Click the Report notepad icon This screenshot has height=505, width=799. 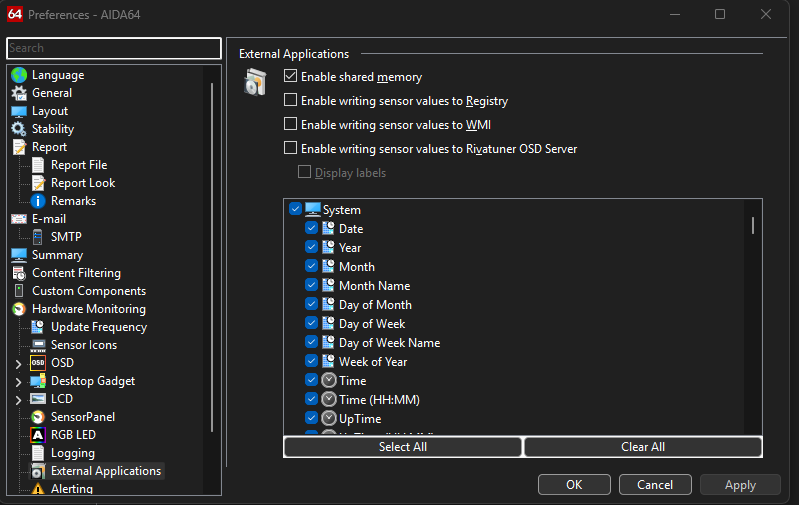(19, 147)
